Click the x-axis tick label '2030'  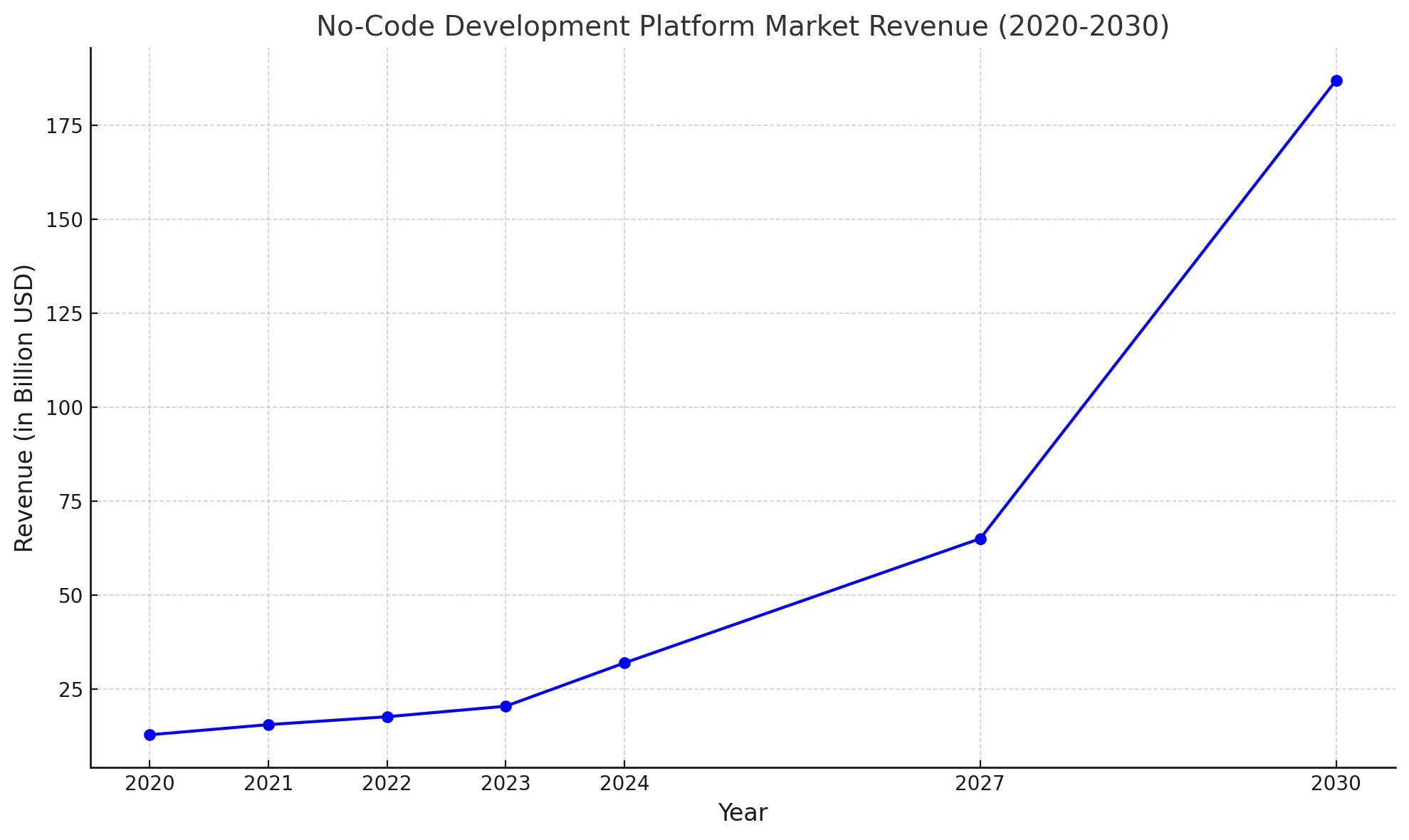coord(1336,784)
